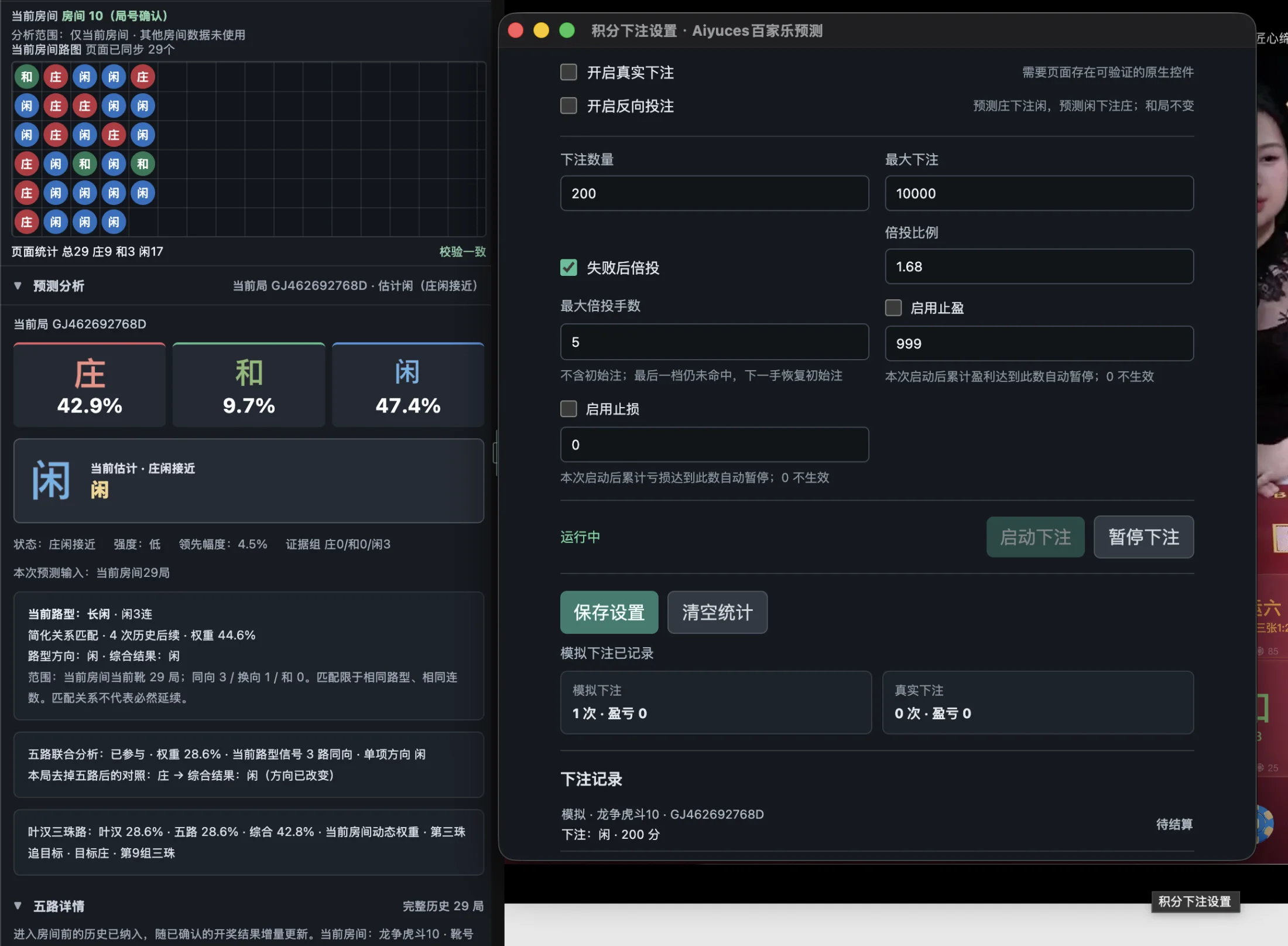Click the 最大下注 field showing 10000
The width and height of the screenshot is (1288, 946).
tap(1039, 193)
